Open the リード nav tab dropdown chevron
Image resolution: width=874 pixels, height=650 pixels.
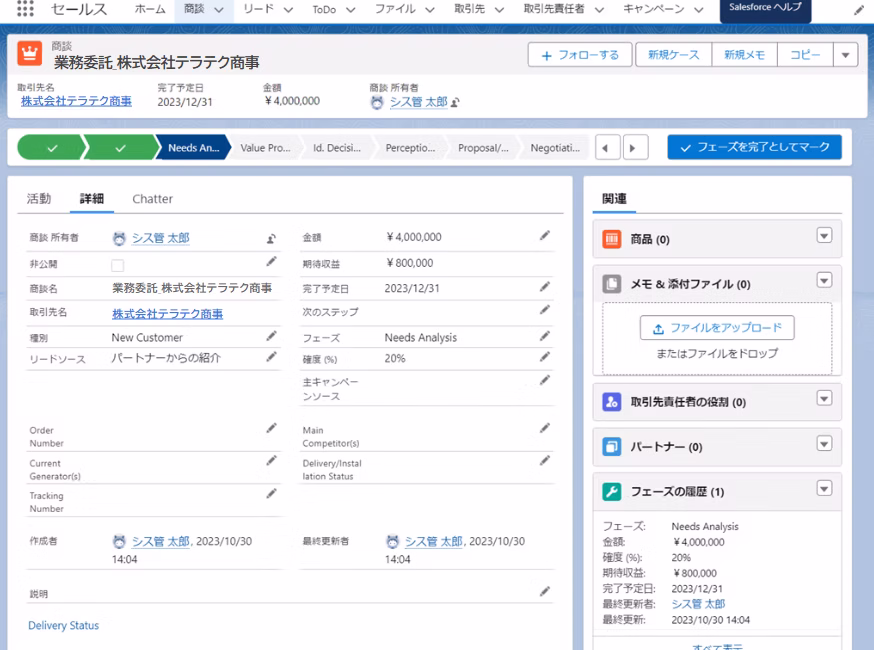[x=288, y=9]
